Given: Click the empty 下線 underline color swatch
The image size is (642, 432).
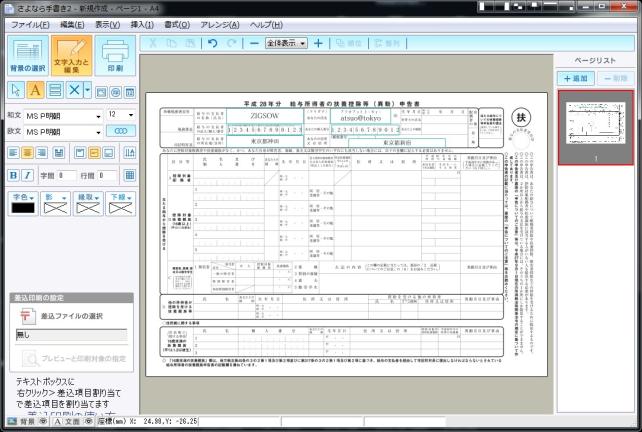Looking at the screenshot, I should click(120, 208).
